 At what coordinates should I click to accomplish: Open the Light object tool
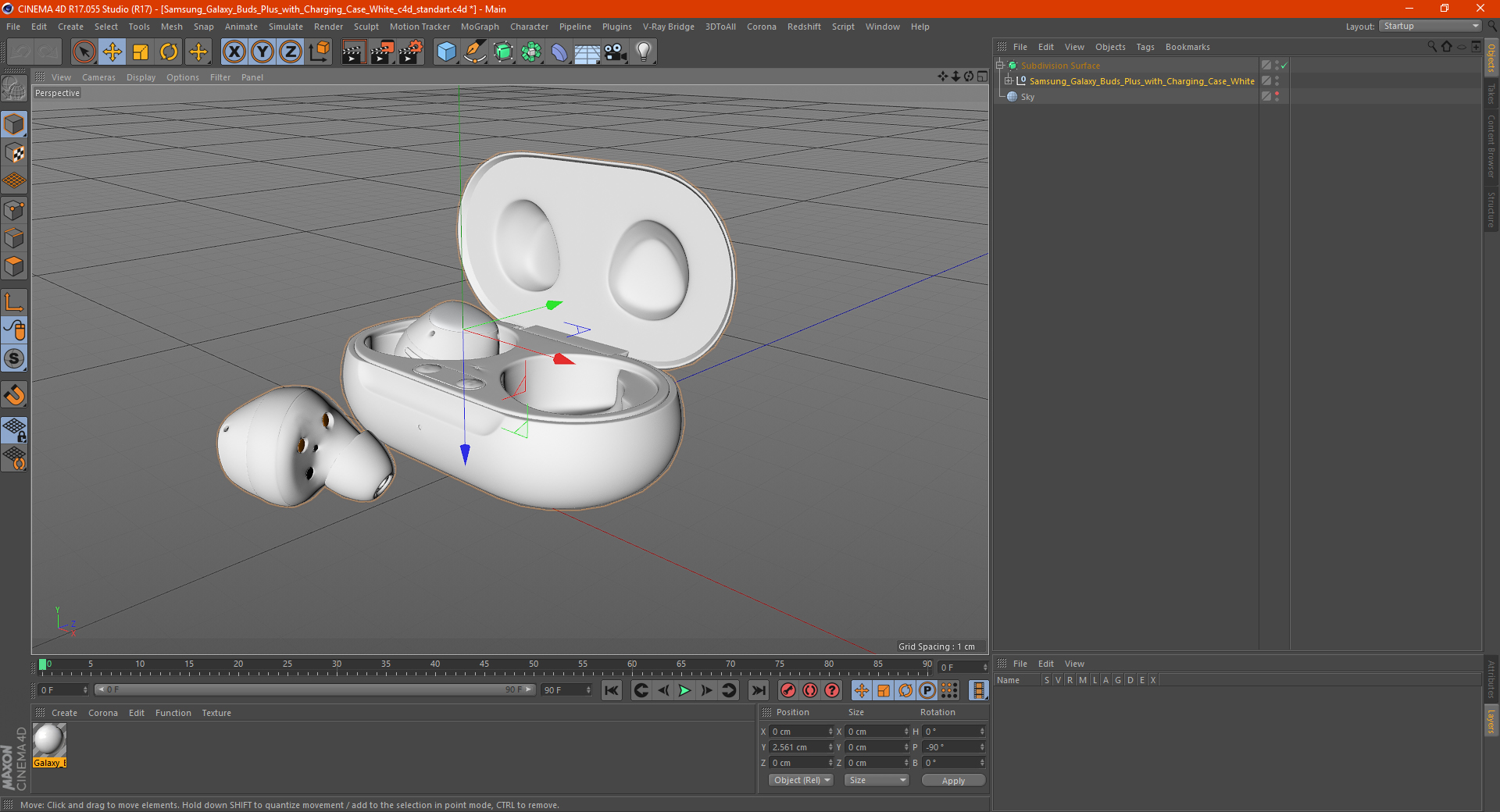(644, 52)
